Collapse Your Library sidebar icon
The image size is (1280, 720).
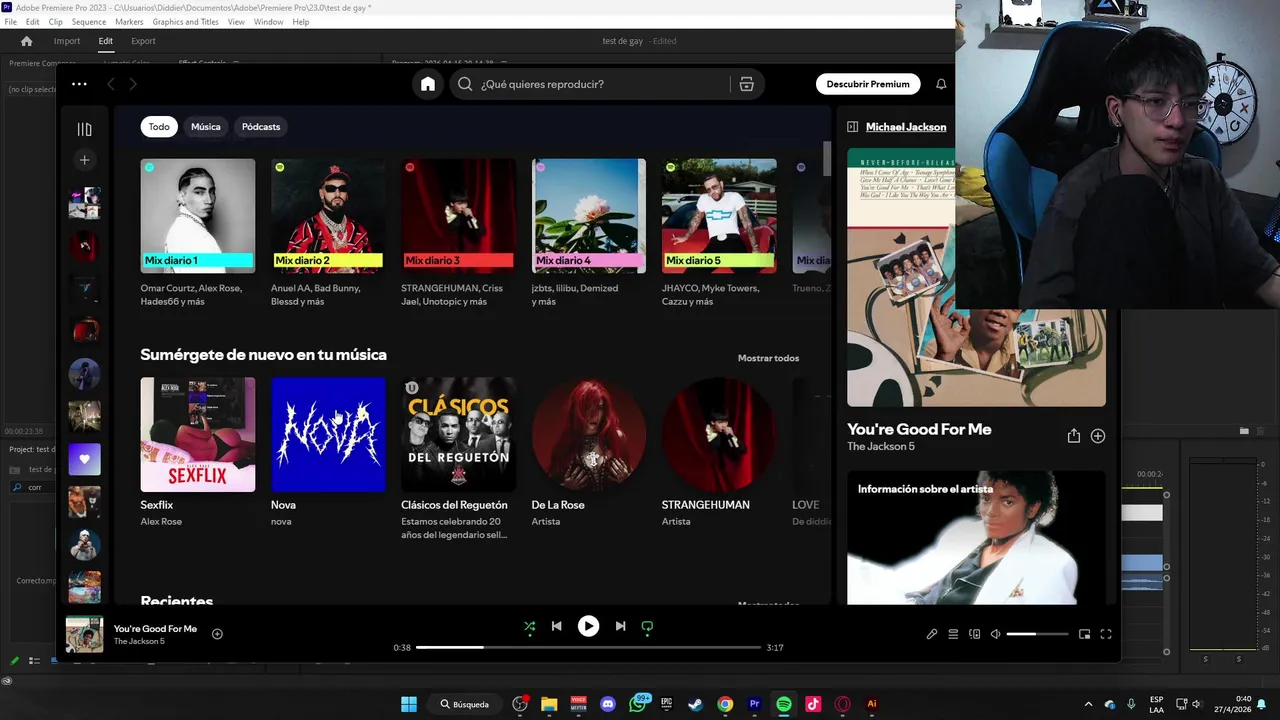(84, 129)
